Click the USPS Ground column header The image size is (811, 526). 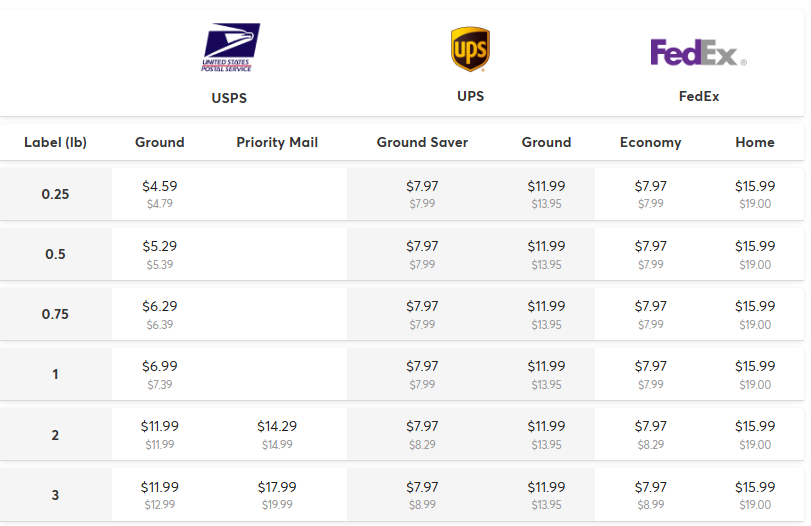tap(160, 142)
